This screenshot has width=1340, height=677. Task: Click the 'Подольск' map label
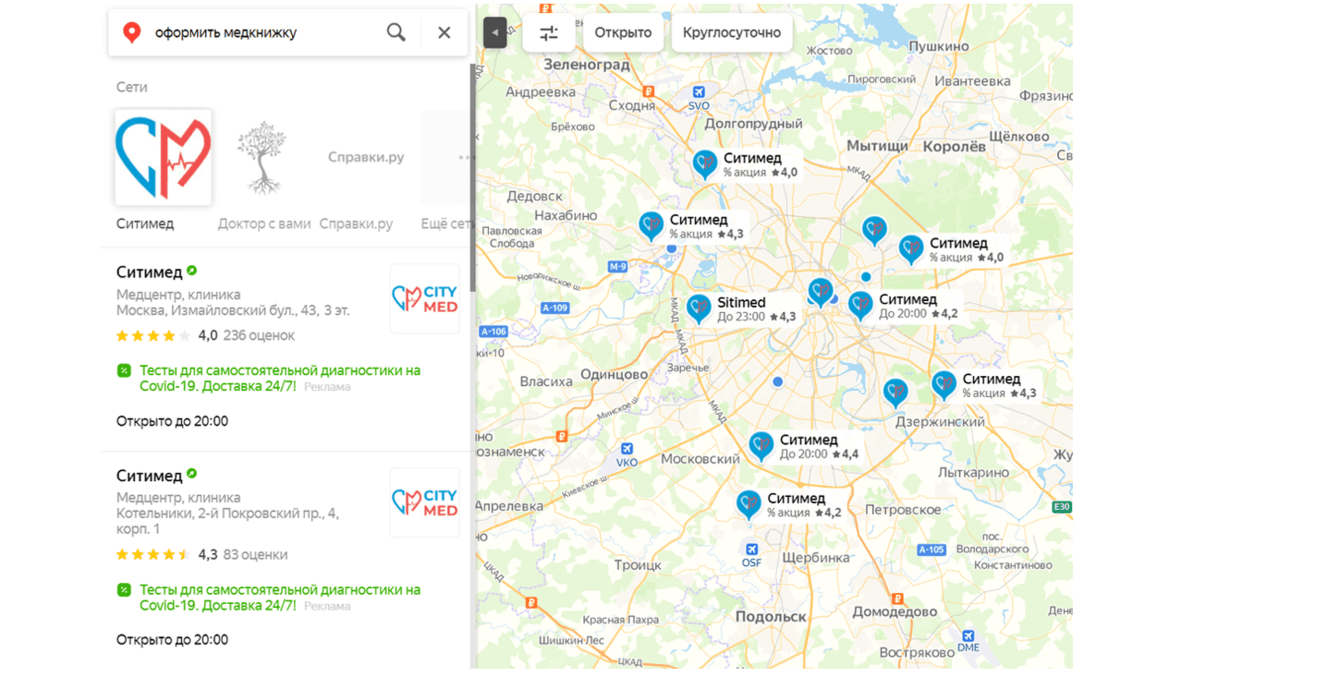770,616
